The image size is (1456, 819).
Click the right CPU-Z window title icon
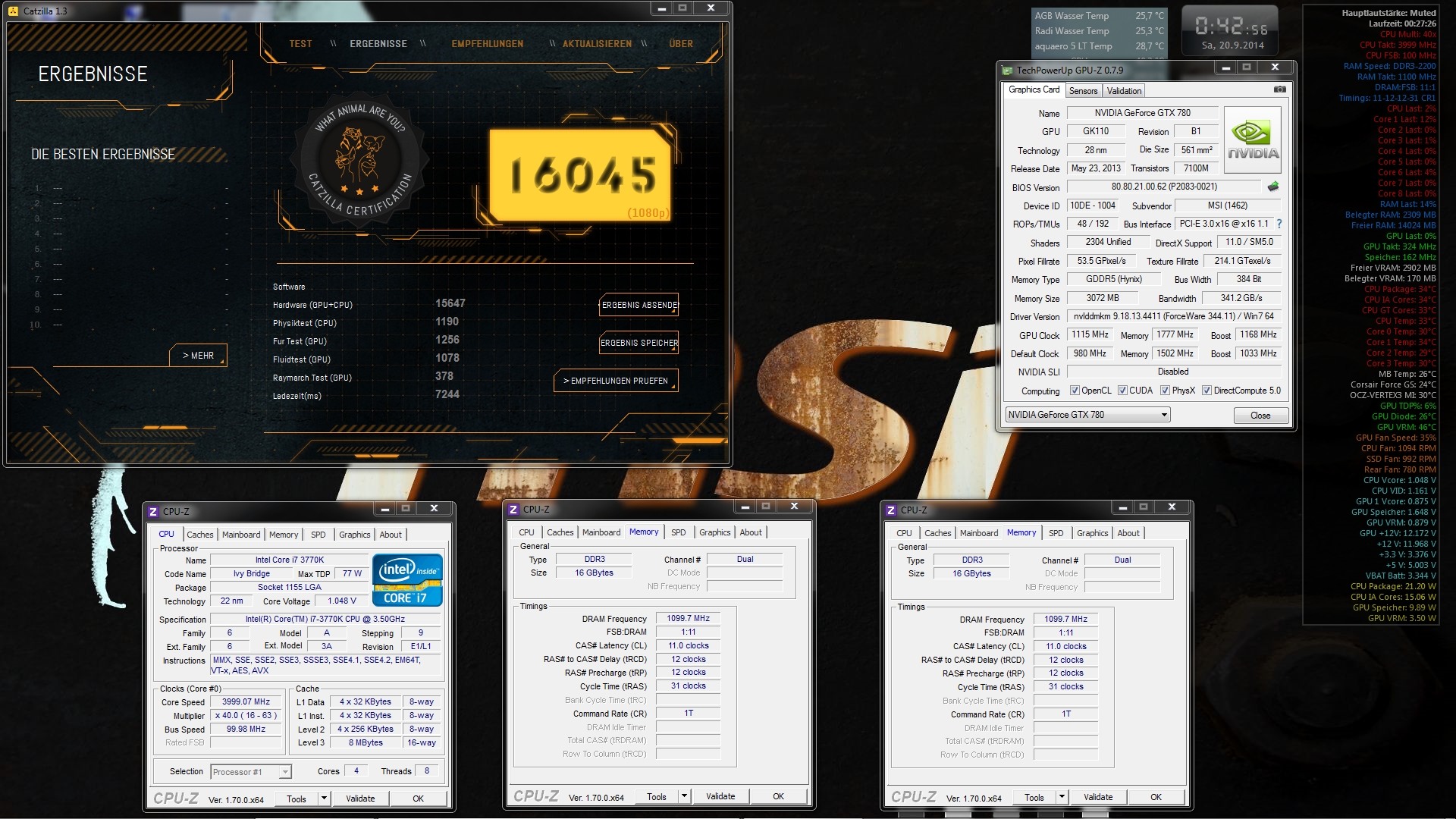tap(891, 510)
